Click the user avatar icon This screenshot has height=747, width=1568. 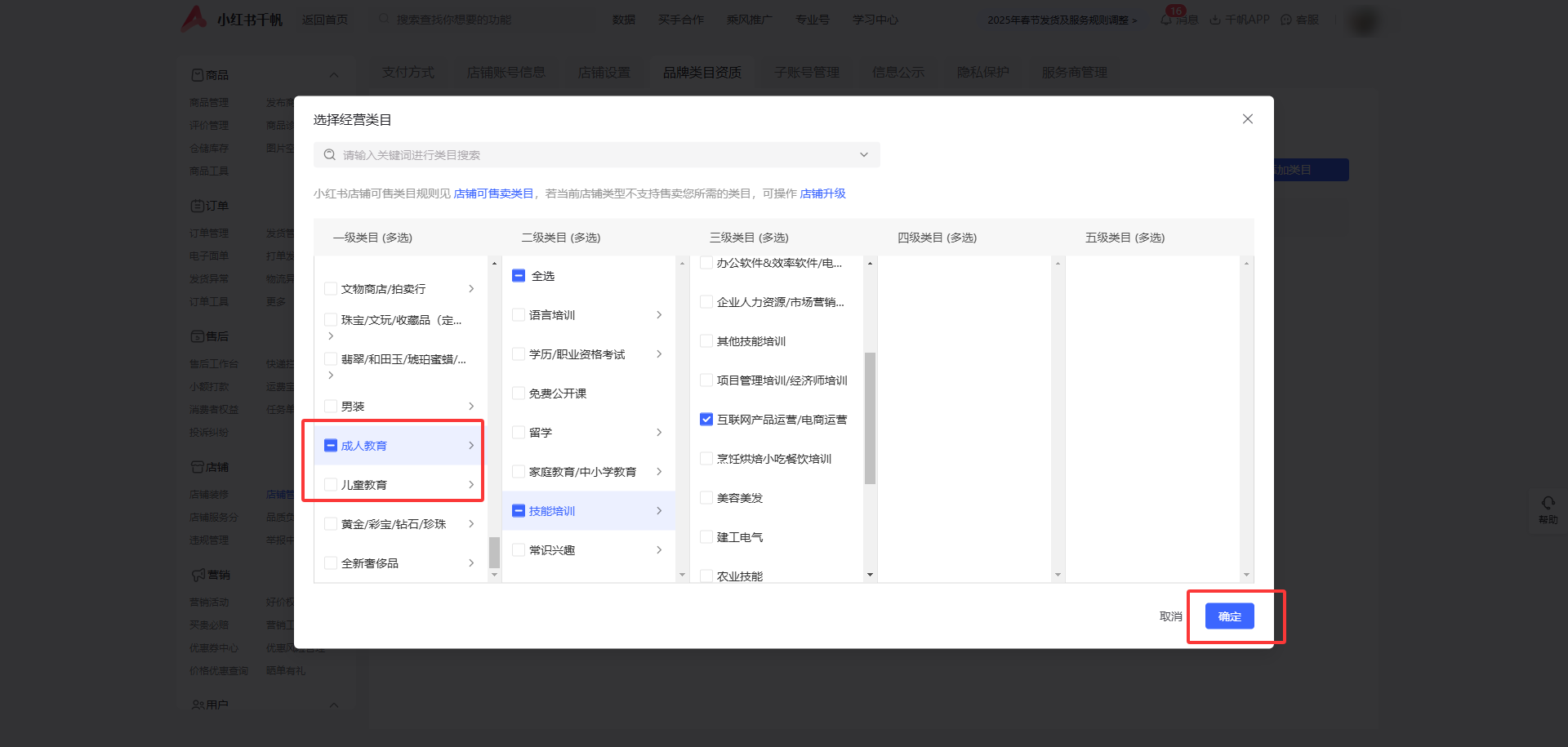click(x=1363, y=20)
